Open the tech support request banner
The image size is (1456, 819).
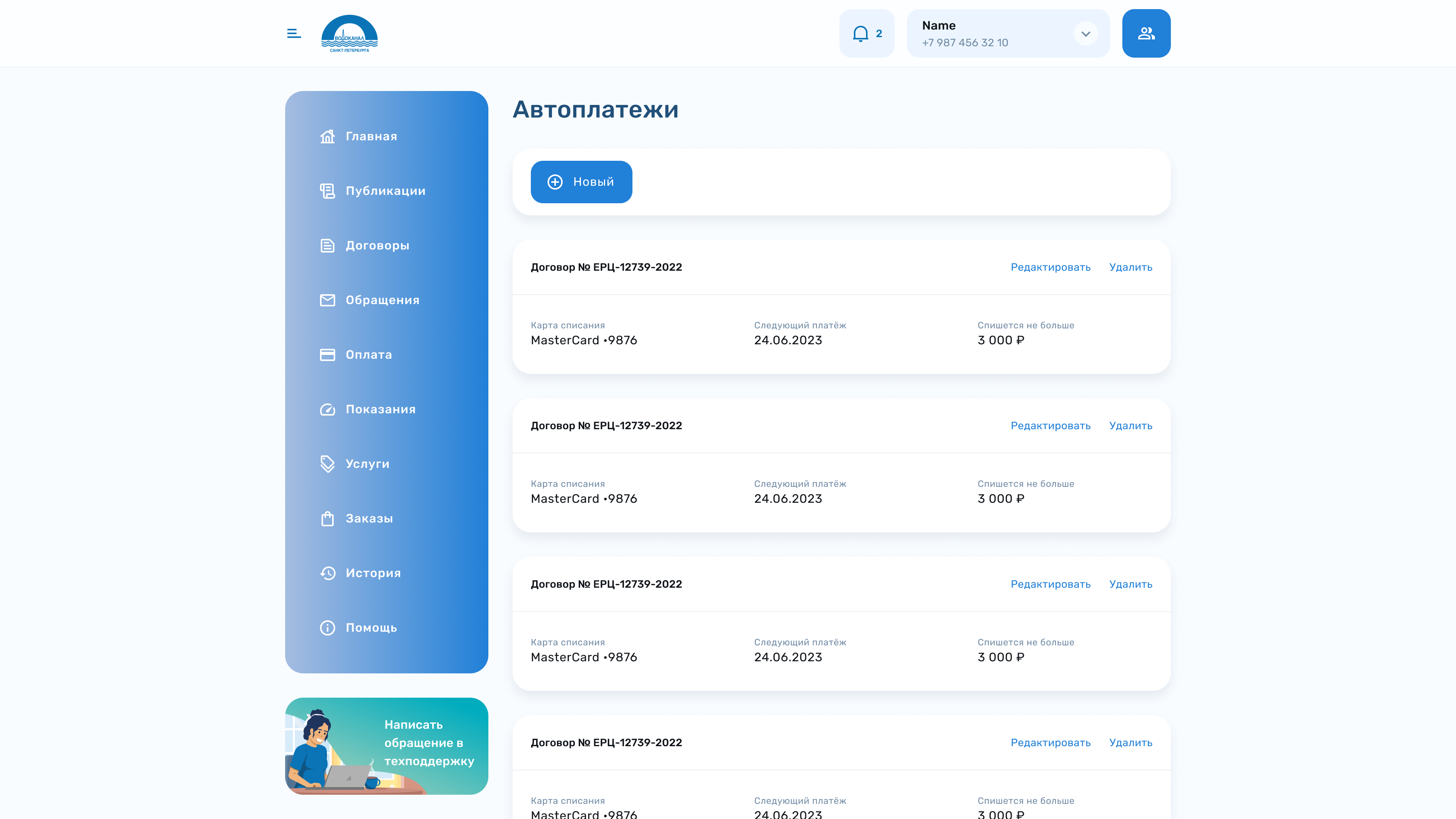tap(386, 745)
